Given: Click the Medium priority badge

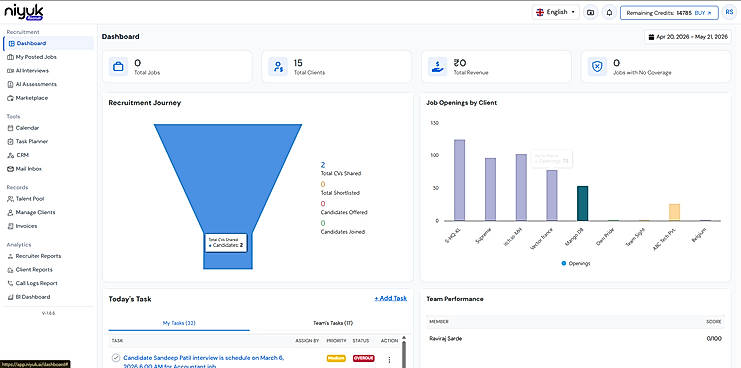Looking at the screenshot, I should click(x=336, y=359).
